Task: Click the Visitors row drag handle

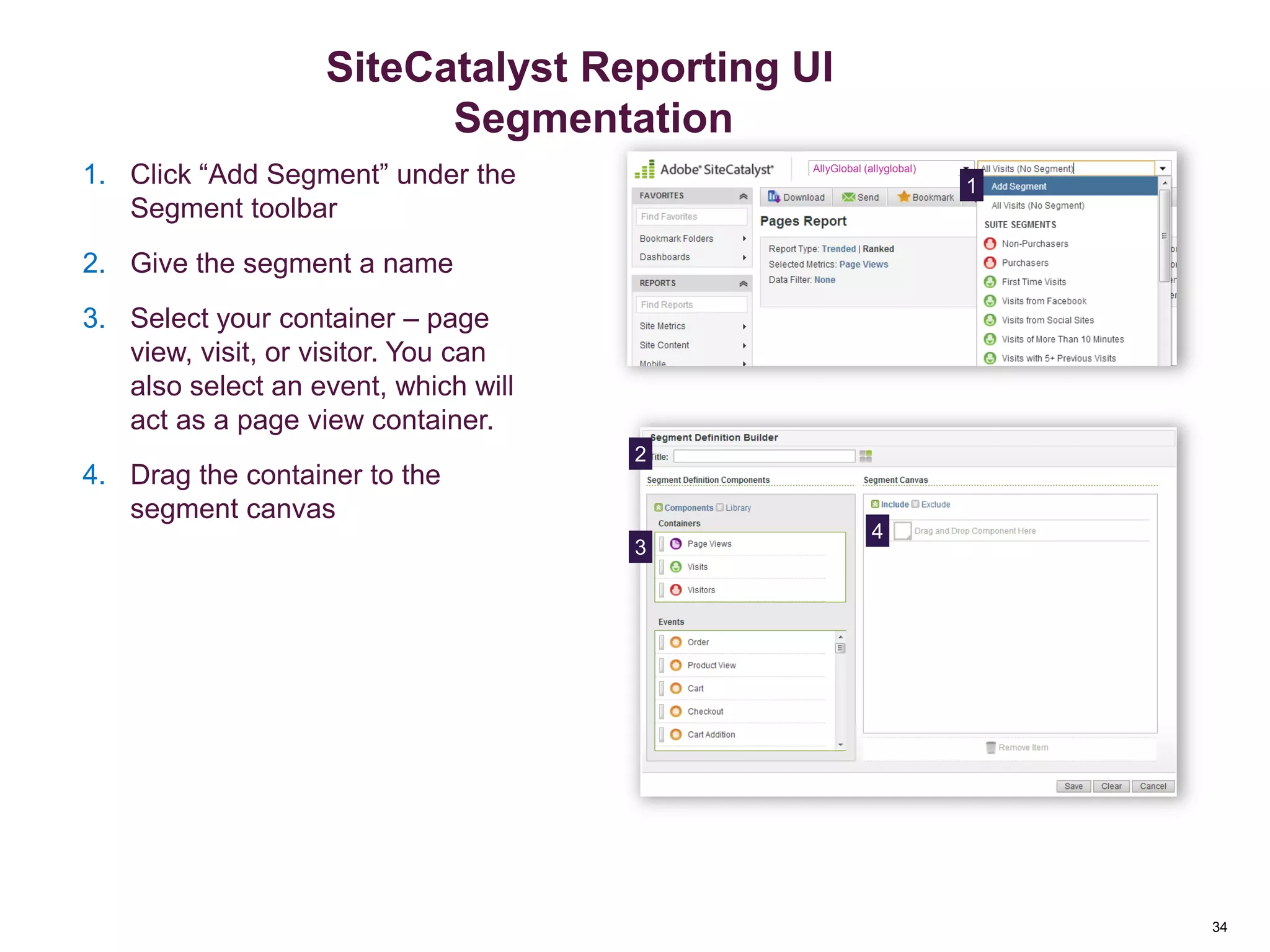Action: (662, 590)
